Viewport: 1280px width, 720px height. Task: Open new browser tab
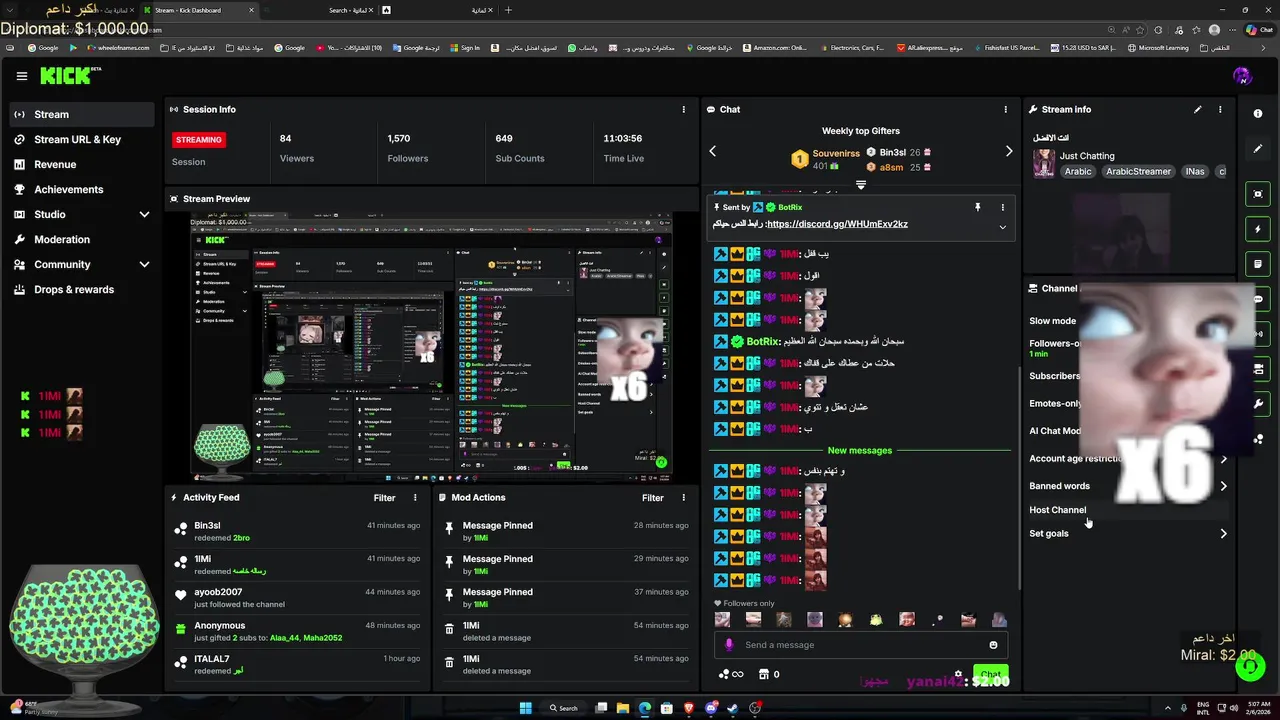508,10
